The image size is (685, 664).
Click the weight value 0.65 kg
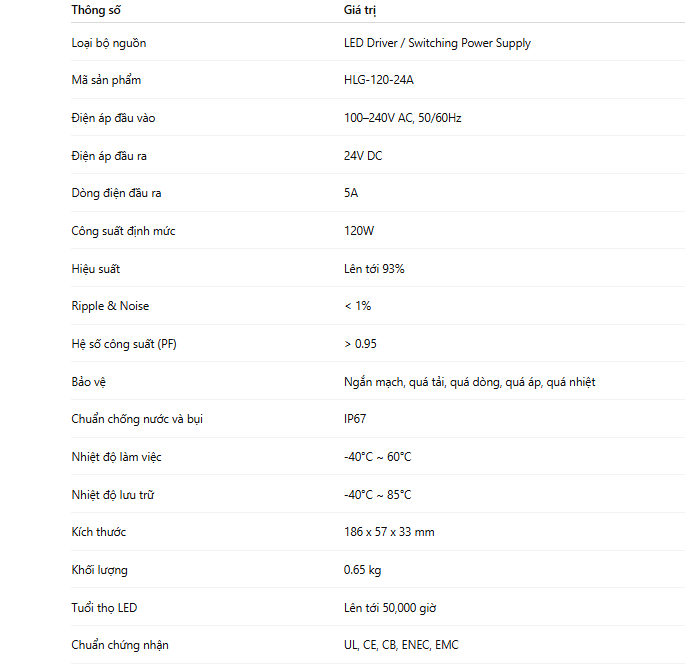[362, 570]
